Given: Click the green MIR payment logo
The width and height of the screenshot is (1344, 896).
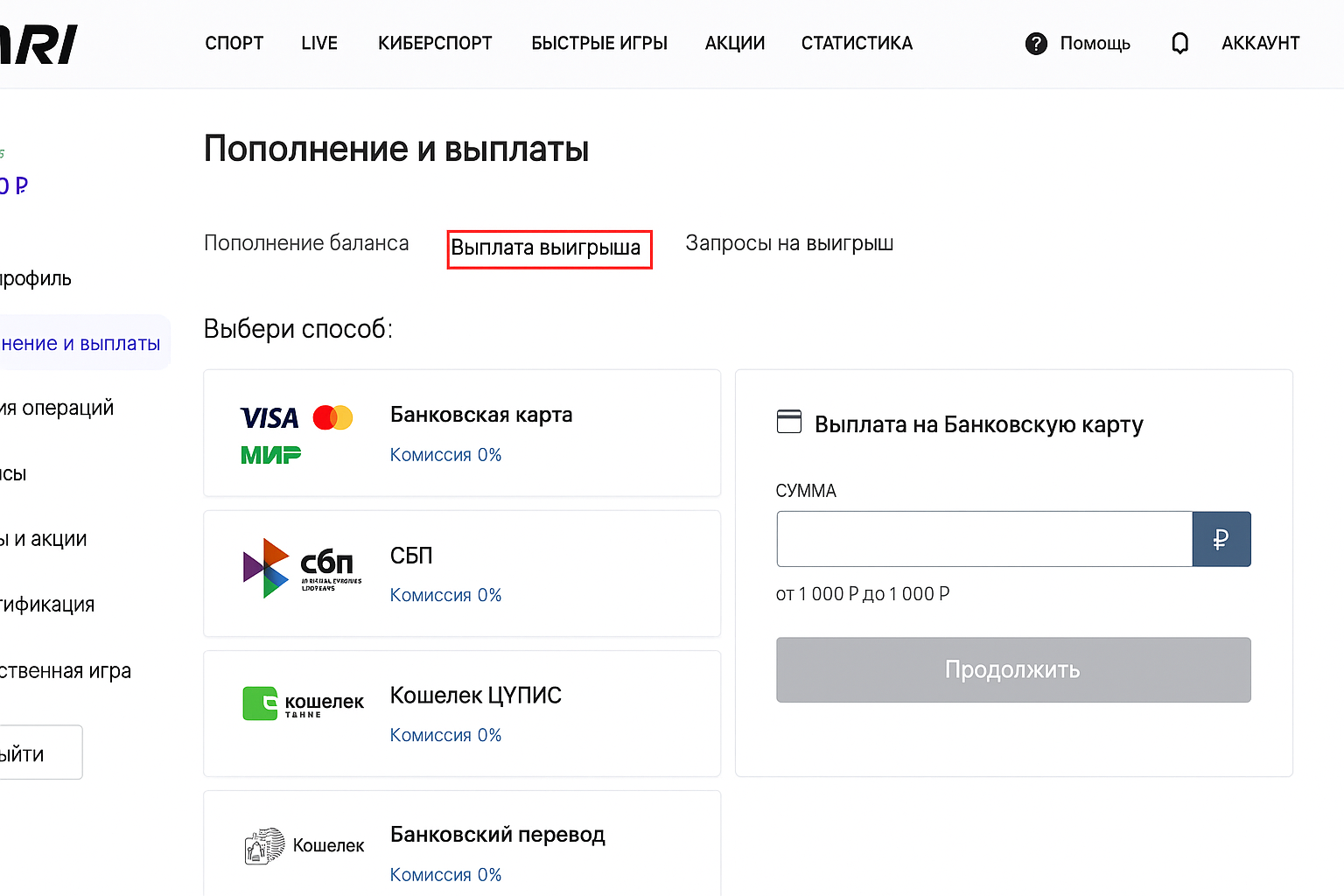Looking at the screenshot, I should pos(270,454).
